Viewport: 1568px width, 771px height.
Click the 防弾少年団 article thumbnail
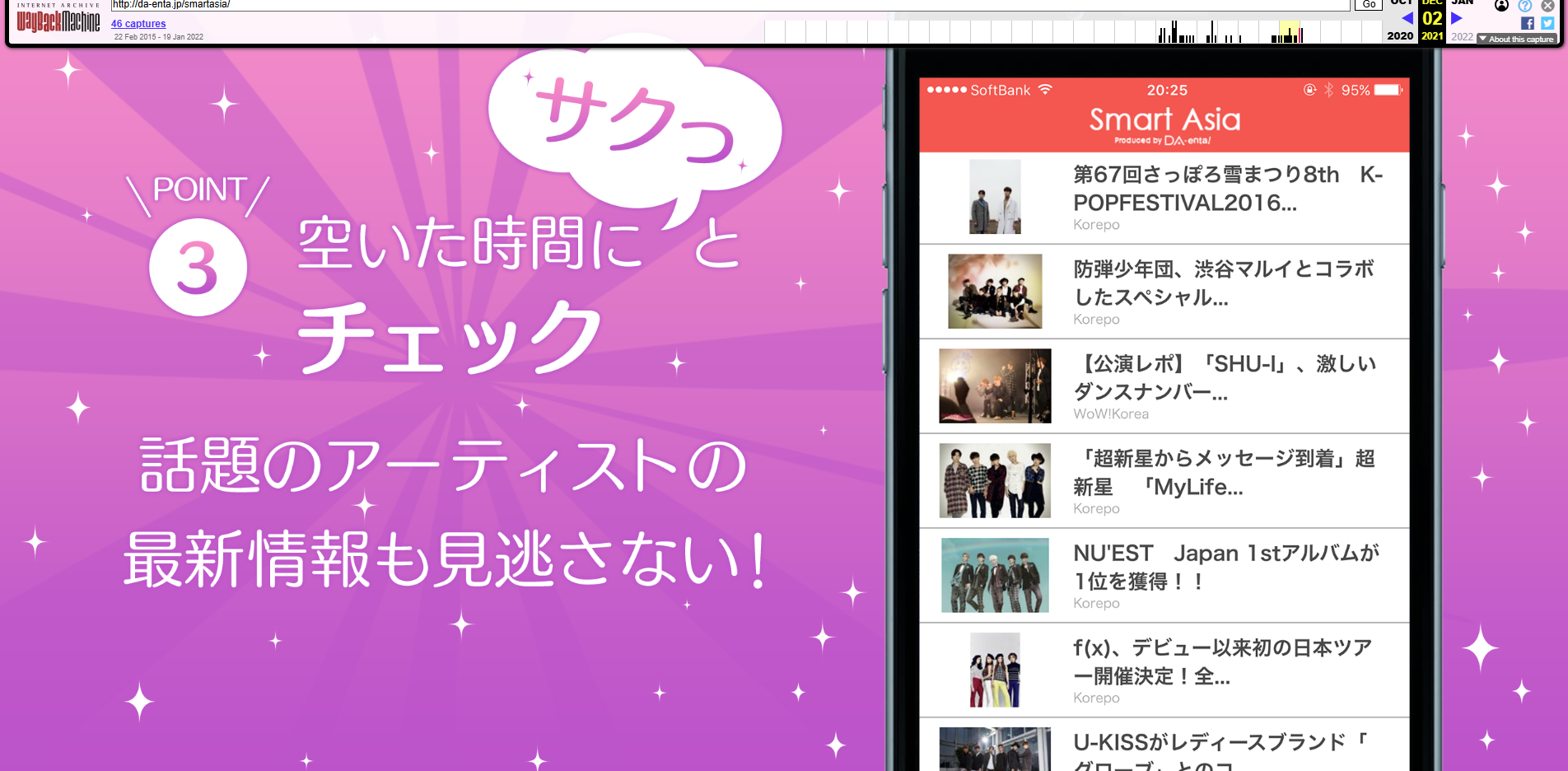(x=995, y=292)
